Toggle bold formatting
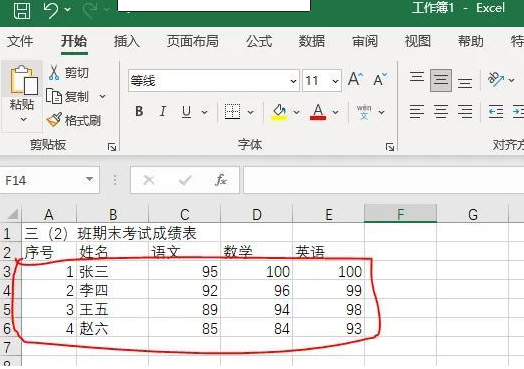524x369 pixels. coord(139,111)
